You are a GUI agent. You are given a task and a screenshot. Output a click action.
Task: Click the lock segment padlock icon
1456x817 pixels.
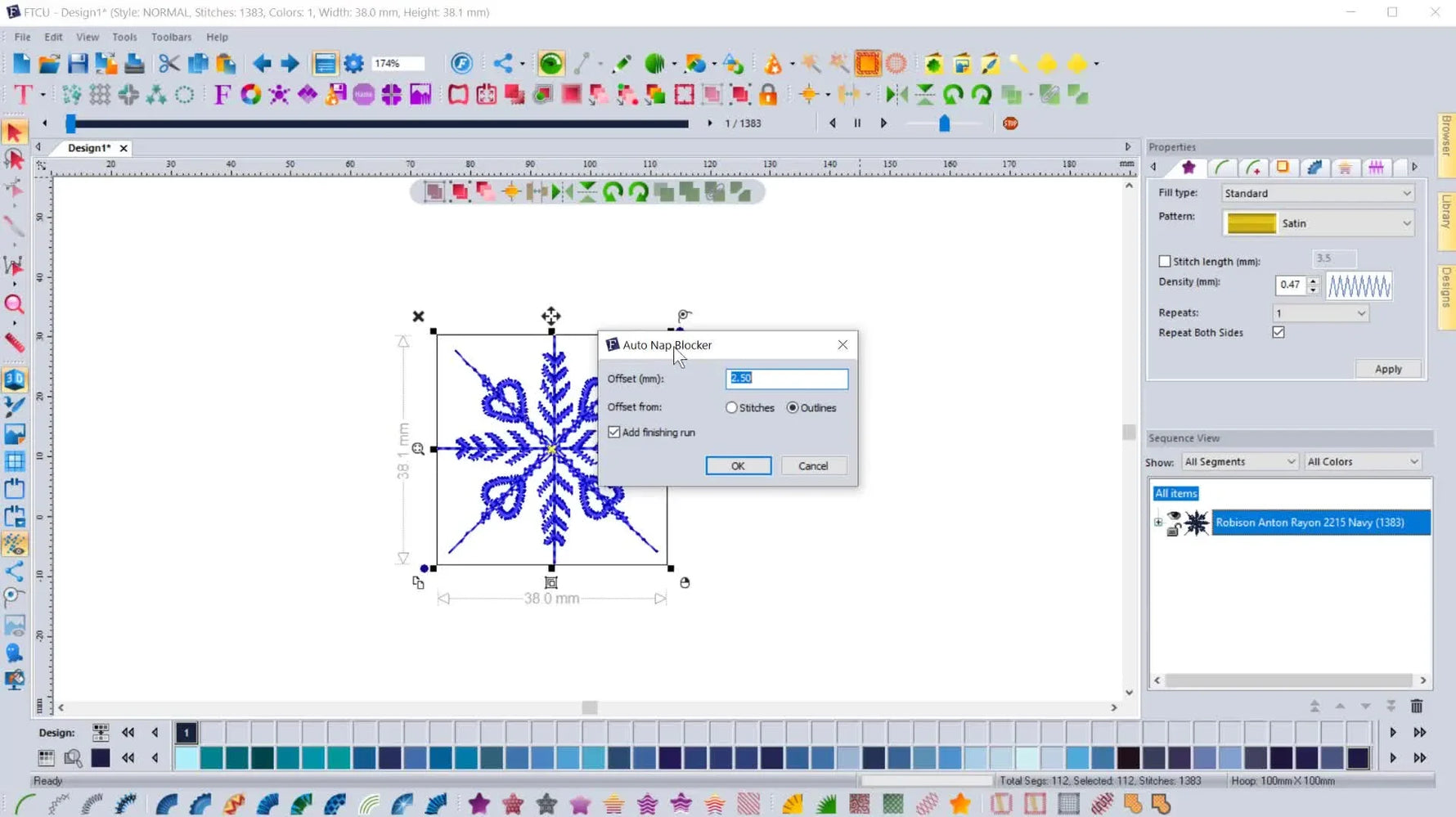click(766, 95)
